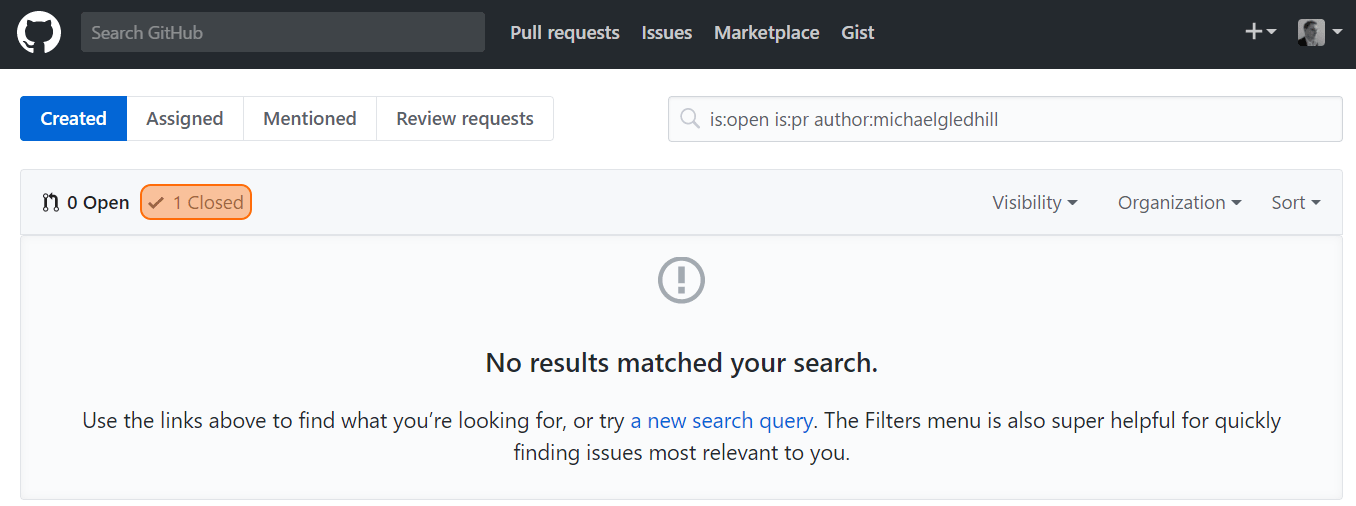Switch to the Mentioned tab

310,118
